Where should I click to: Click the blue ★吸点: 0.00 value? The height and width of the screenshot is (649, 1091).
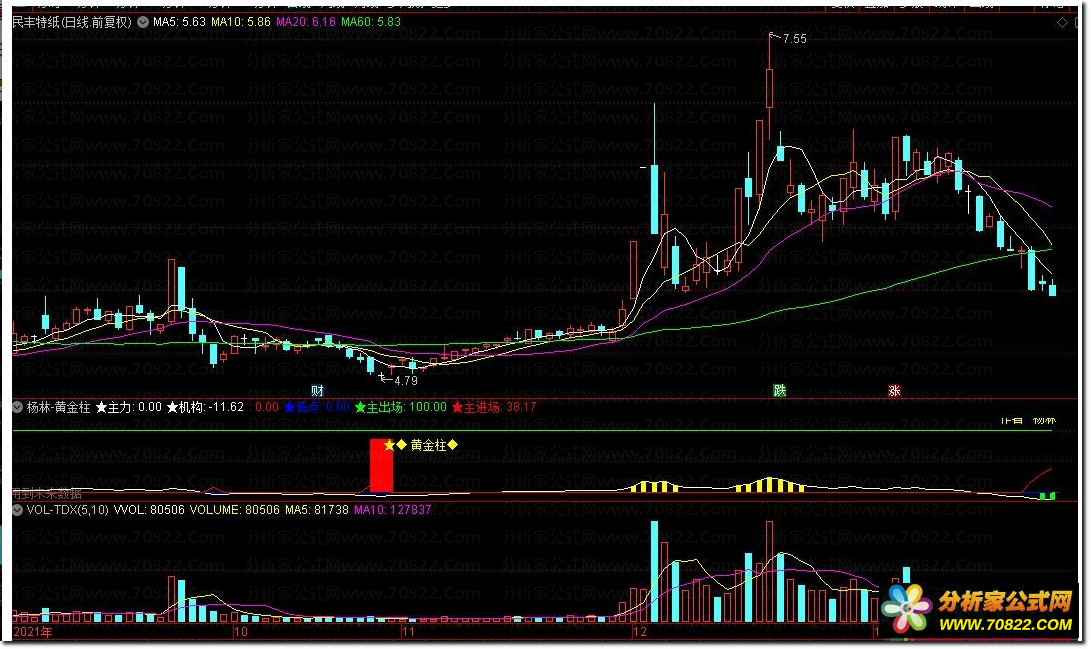coord(317,408)
